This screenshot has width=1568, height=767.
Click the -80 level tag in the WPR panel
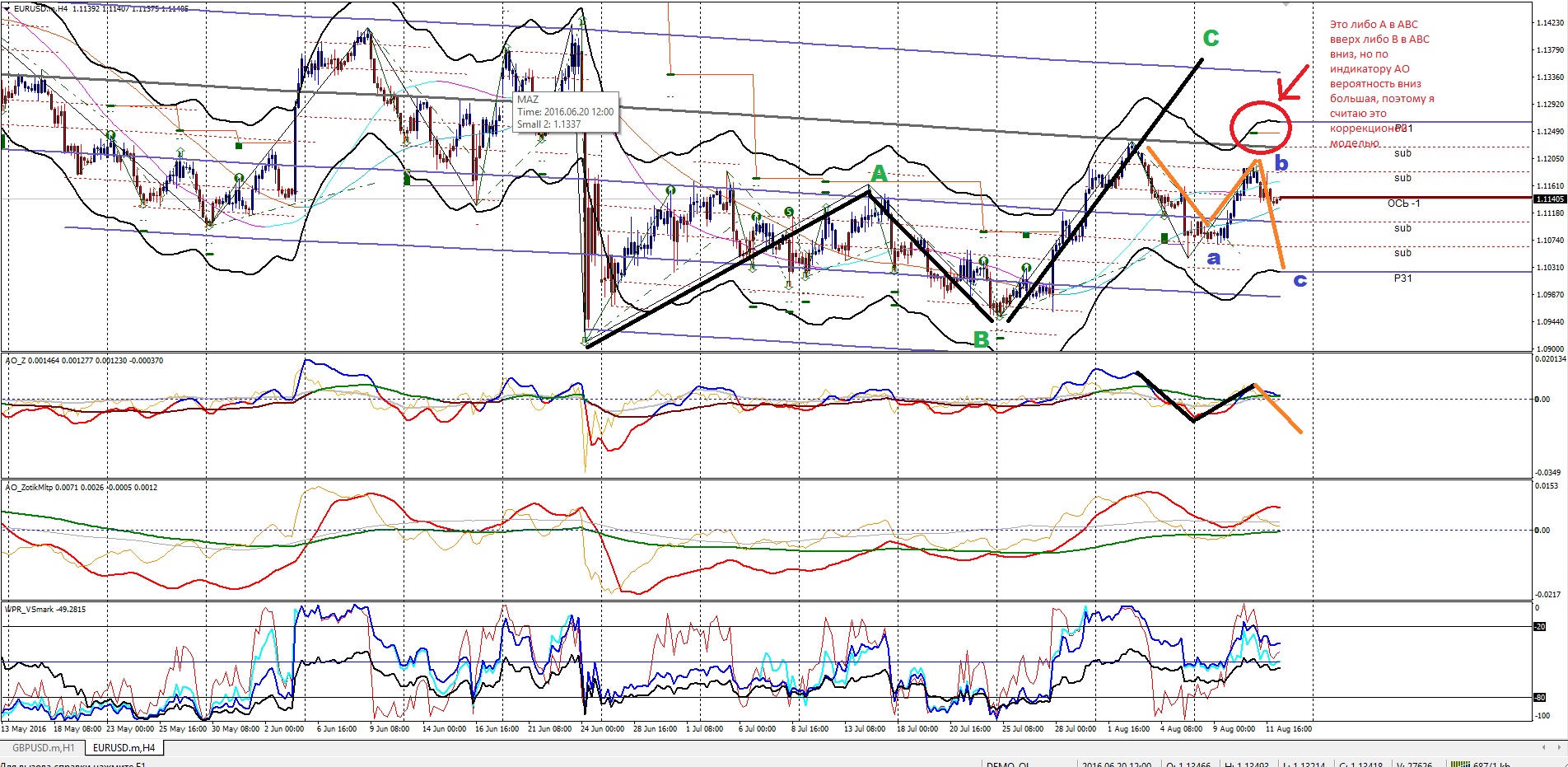click(x=1539, y=698)
